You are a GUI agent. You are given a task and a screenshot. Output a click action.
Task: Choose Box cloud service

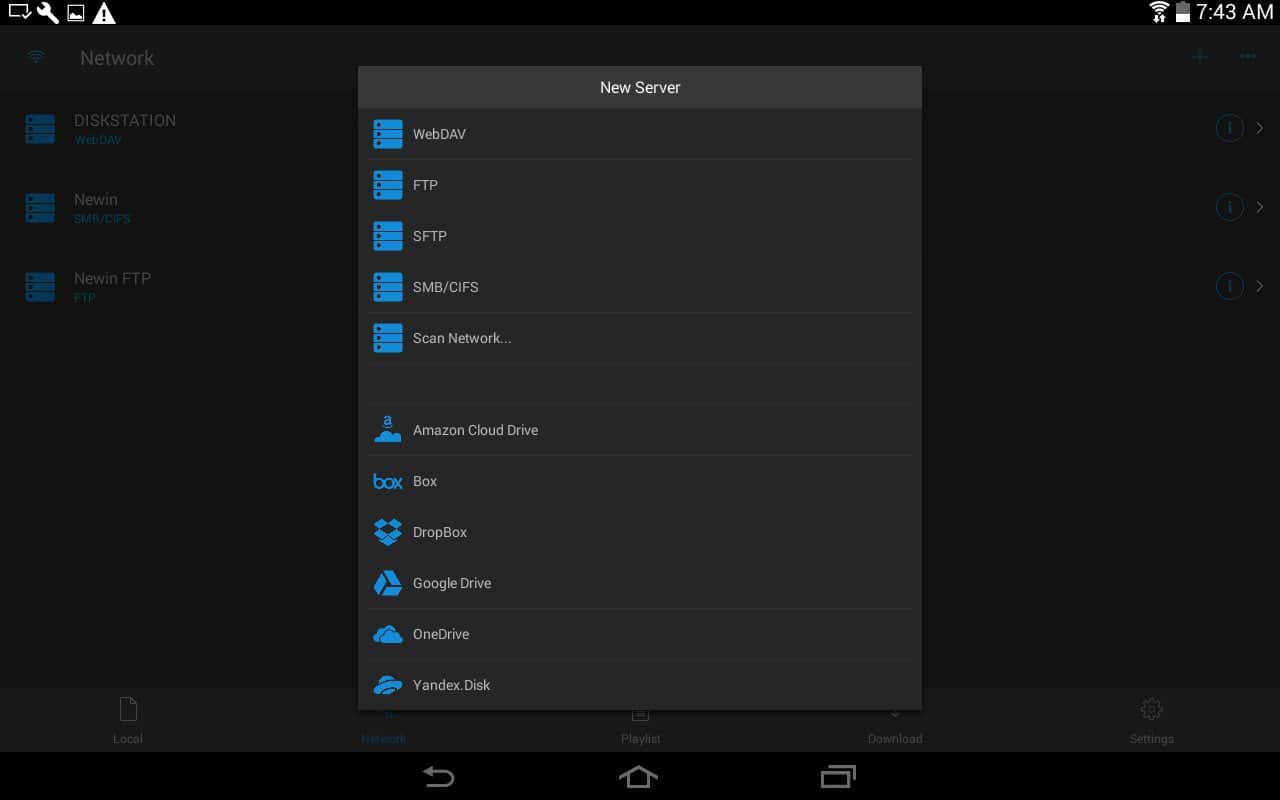(x=640, y=481)
